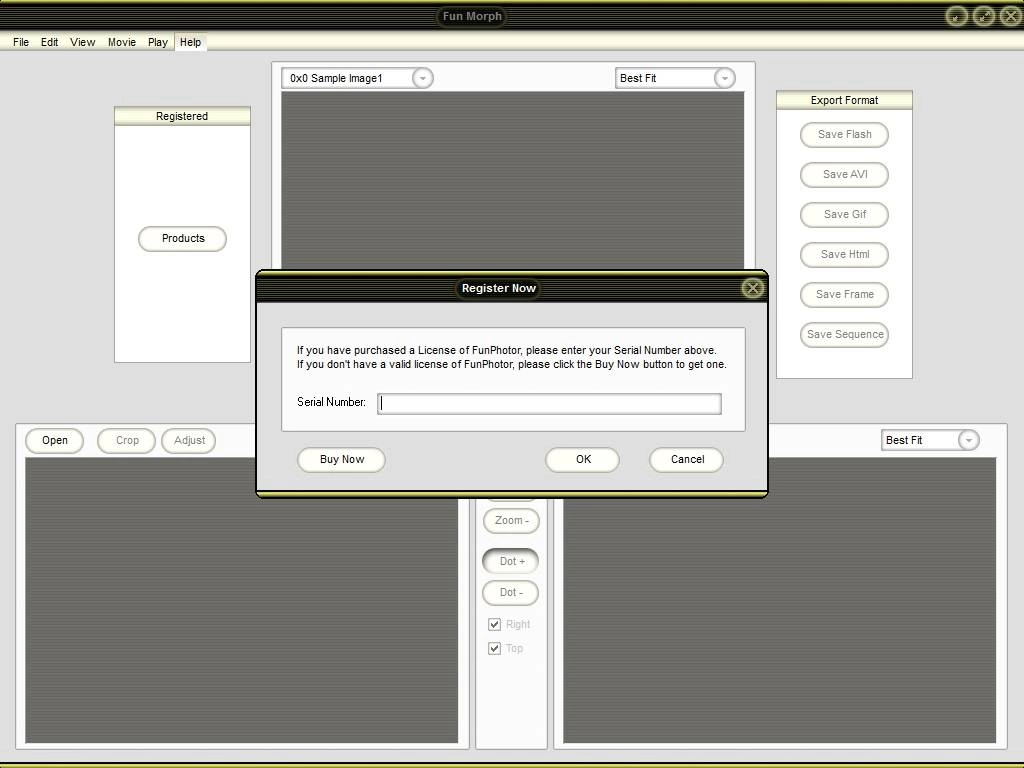Click Save Frame export button
1024x768 pixels.
pos(844,295)
